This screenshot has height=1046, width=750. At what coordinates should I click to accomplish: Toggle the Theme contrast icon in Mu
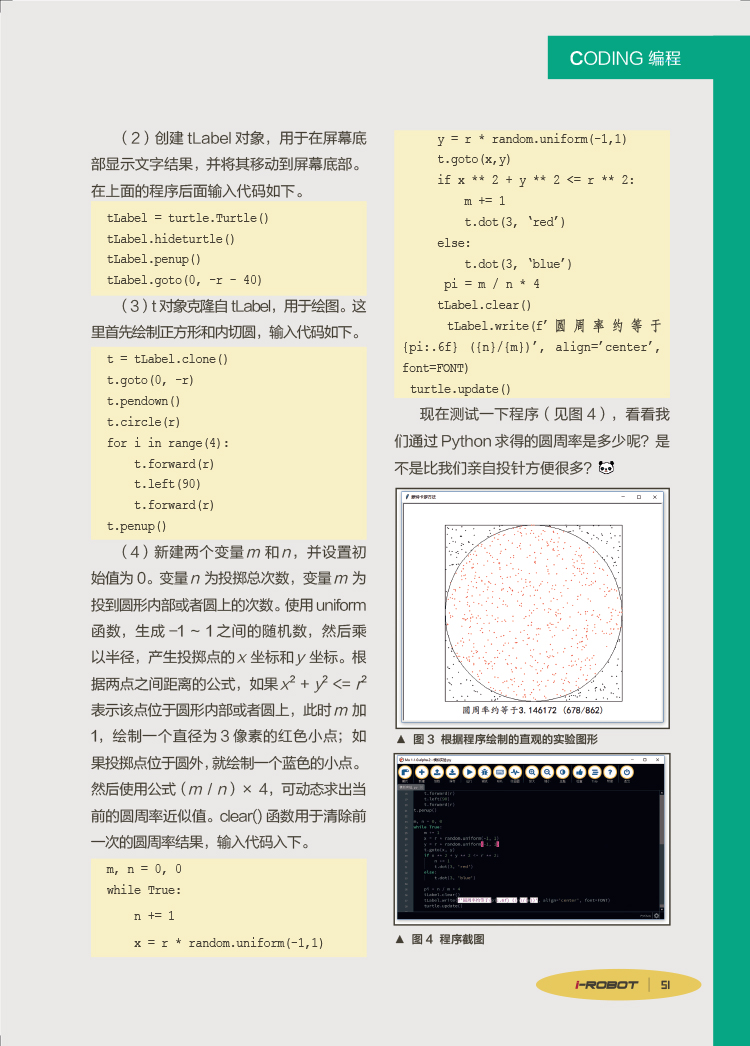tap(563, 772)
